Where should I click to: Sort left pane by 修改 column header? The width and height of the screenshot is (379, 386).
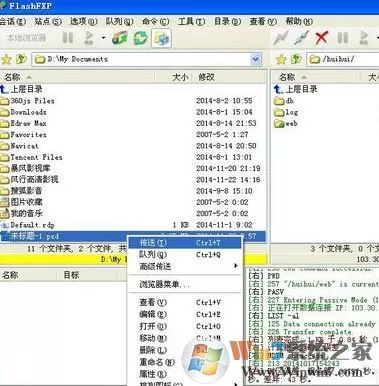click(229, 77)
